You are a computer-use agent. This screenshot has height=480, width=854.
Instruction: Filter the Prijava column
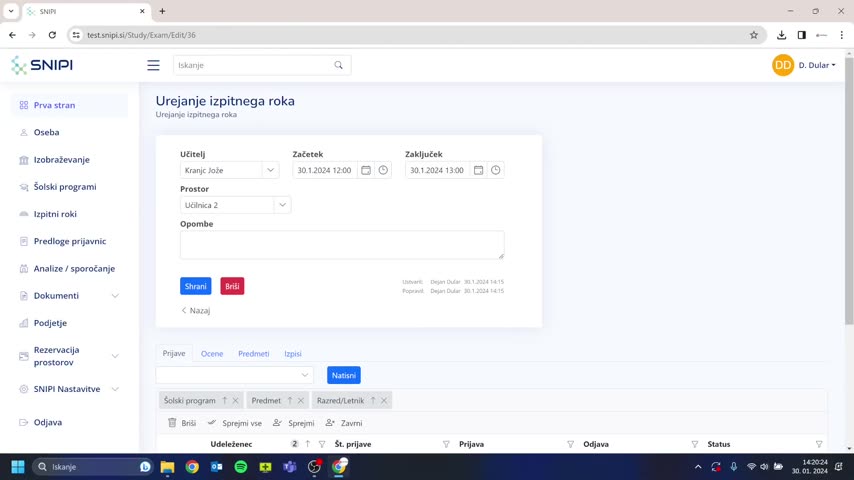570,444
